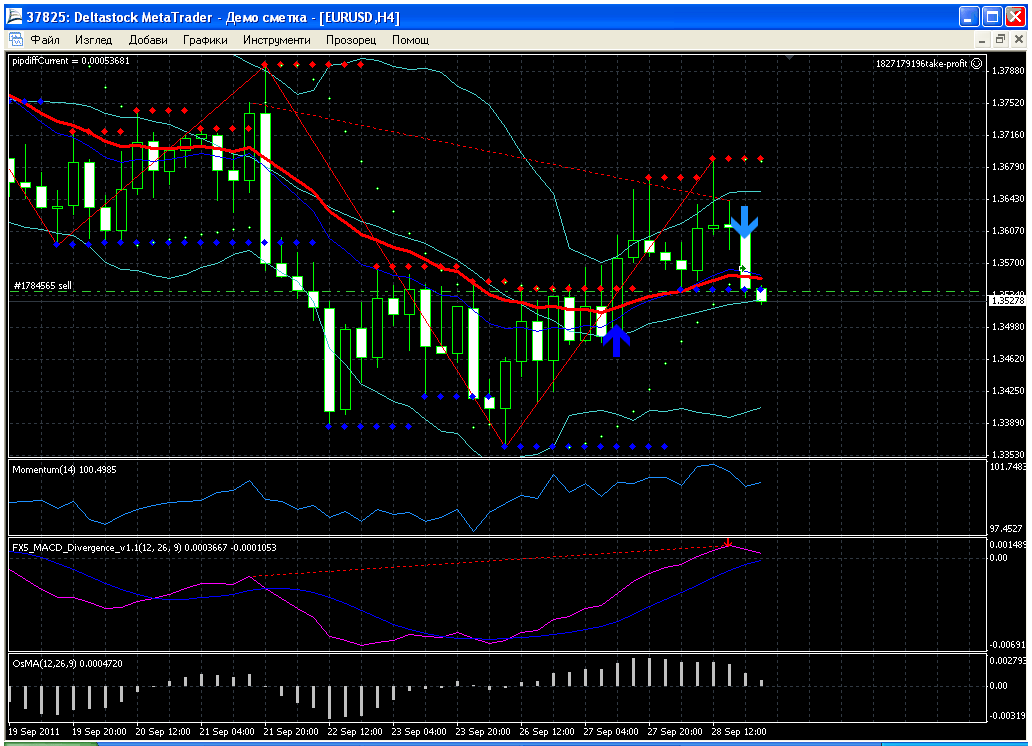Click the FX5_MACD_Divergence_v1.1 indicator label
1032x746 pixels.
144,547
